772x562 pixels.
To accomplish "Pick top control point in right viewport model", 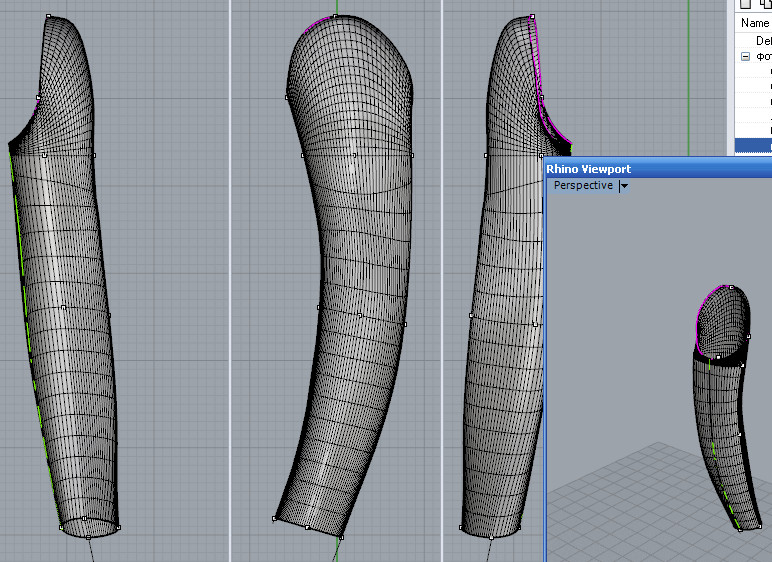I will point(531,17).
